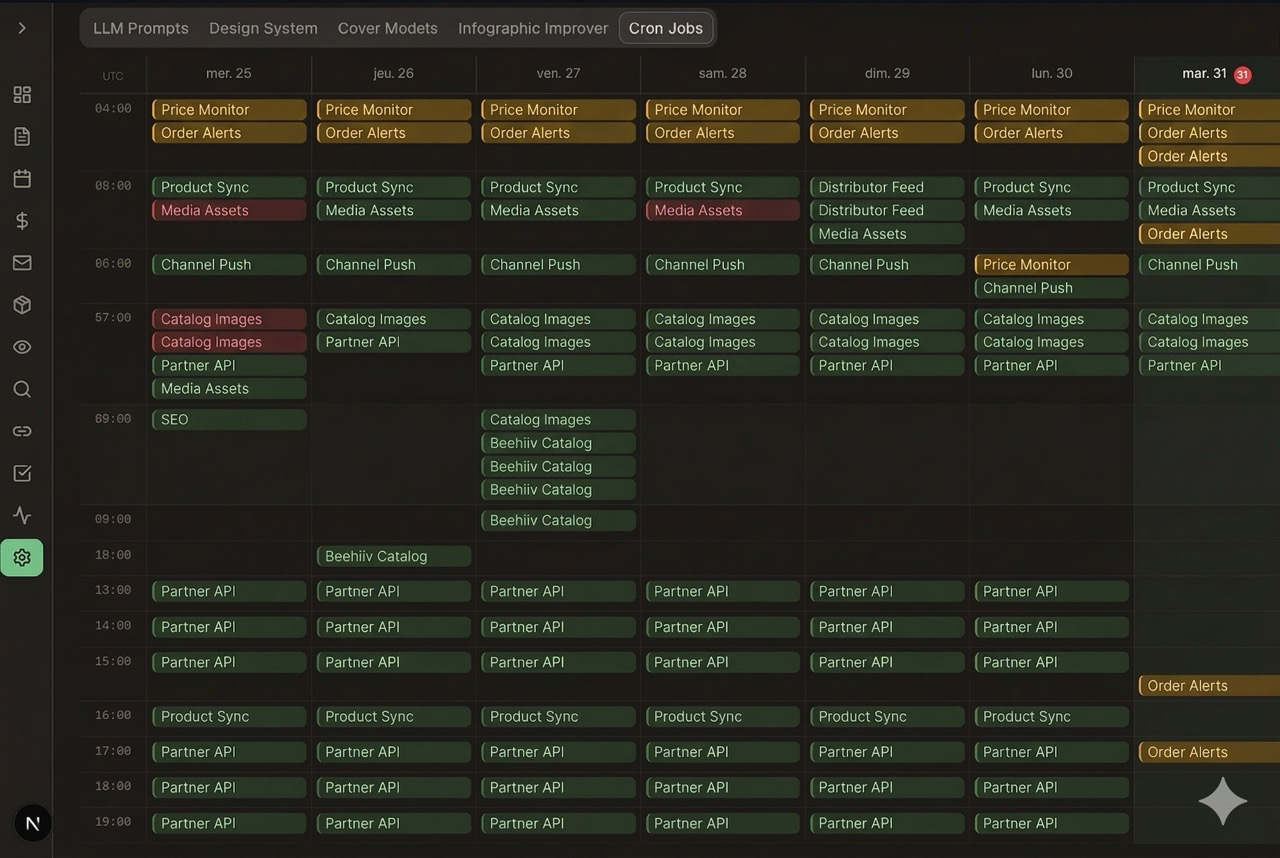Open the activity pulse icon in sidebar
This screenshot has height=858, width=1280.
tap(22, 516)
